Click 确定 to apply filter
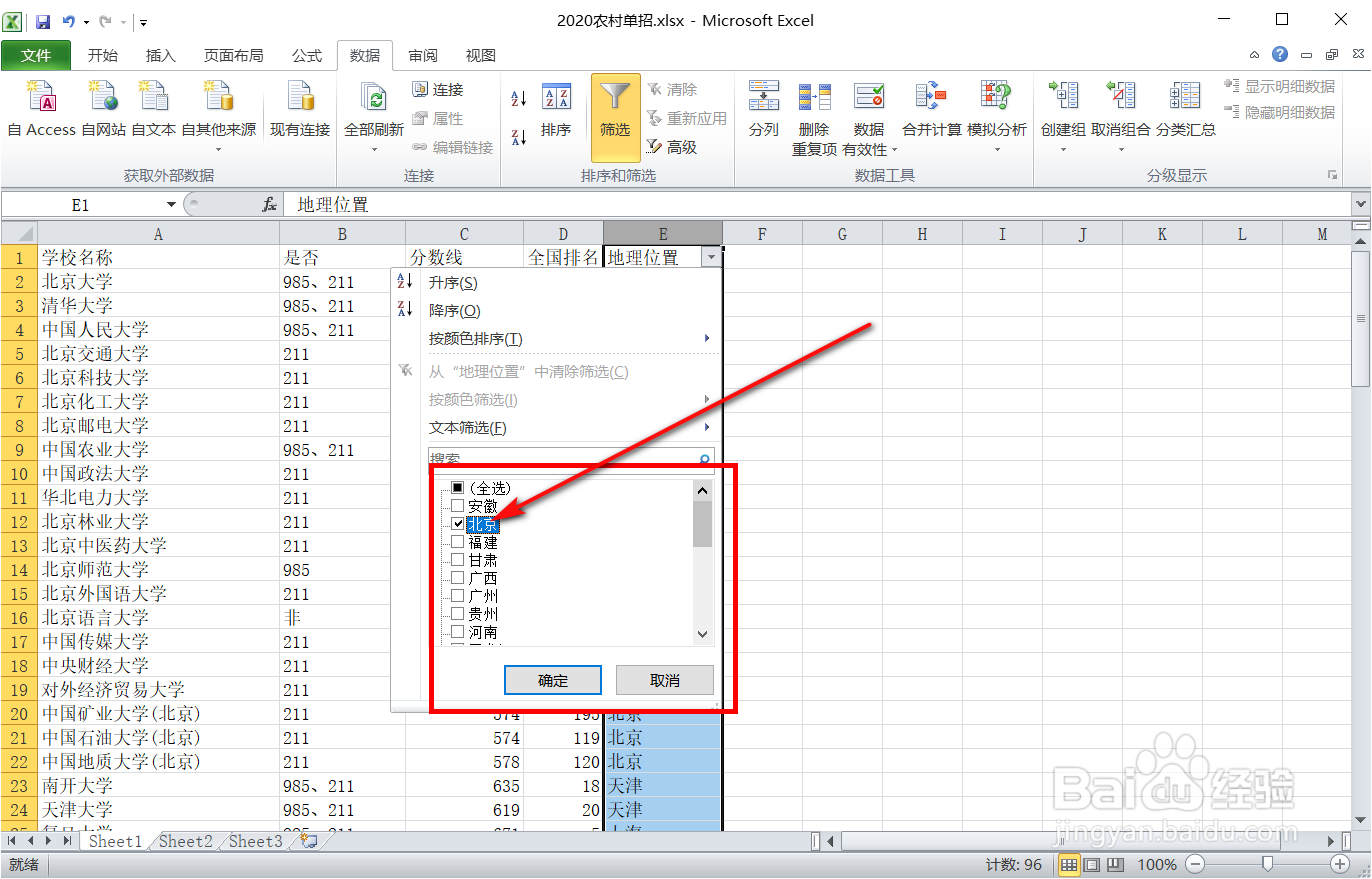 coord(553,680)
